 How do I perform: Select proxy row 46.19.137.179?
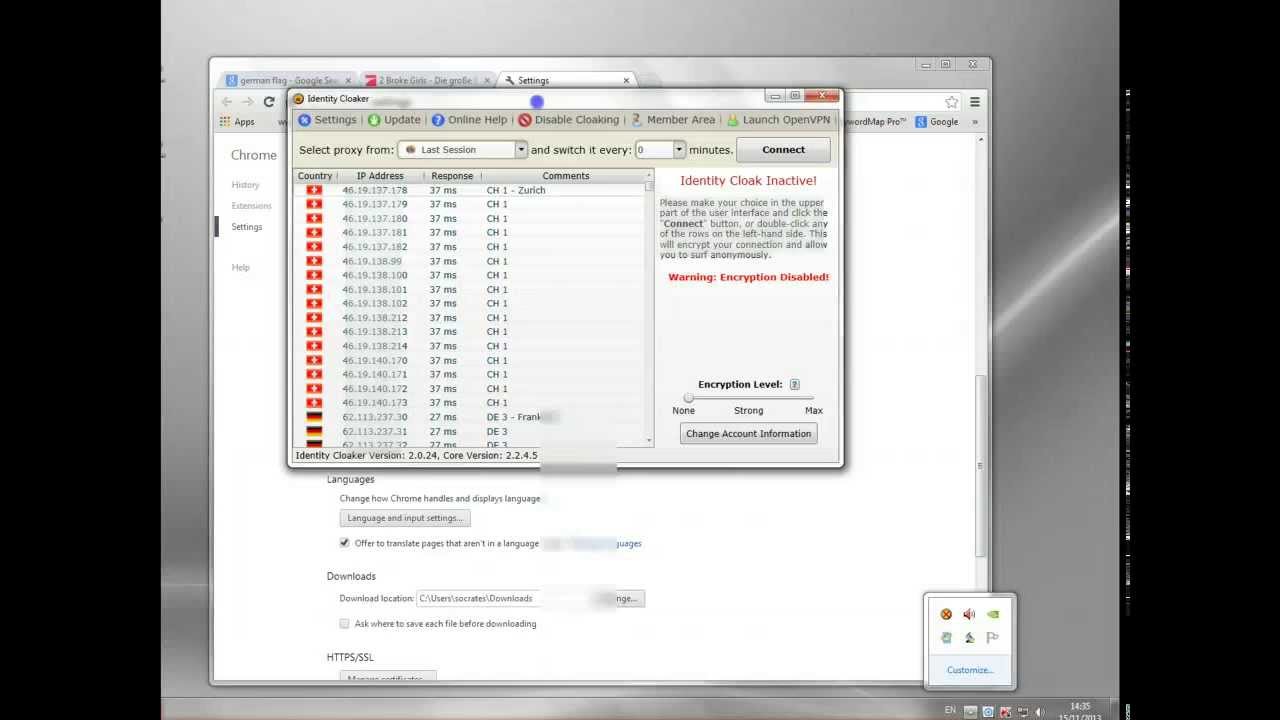469,204
